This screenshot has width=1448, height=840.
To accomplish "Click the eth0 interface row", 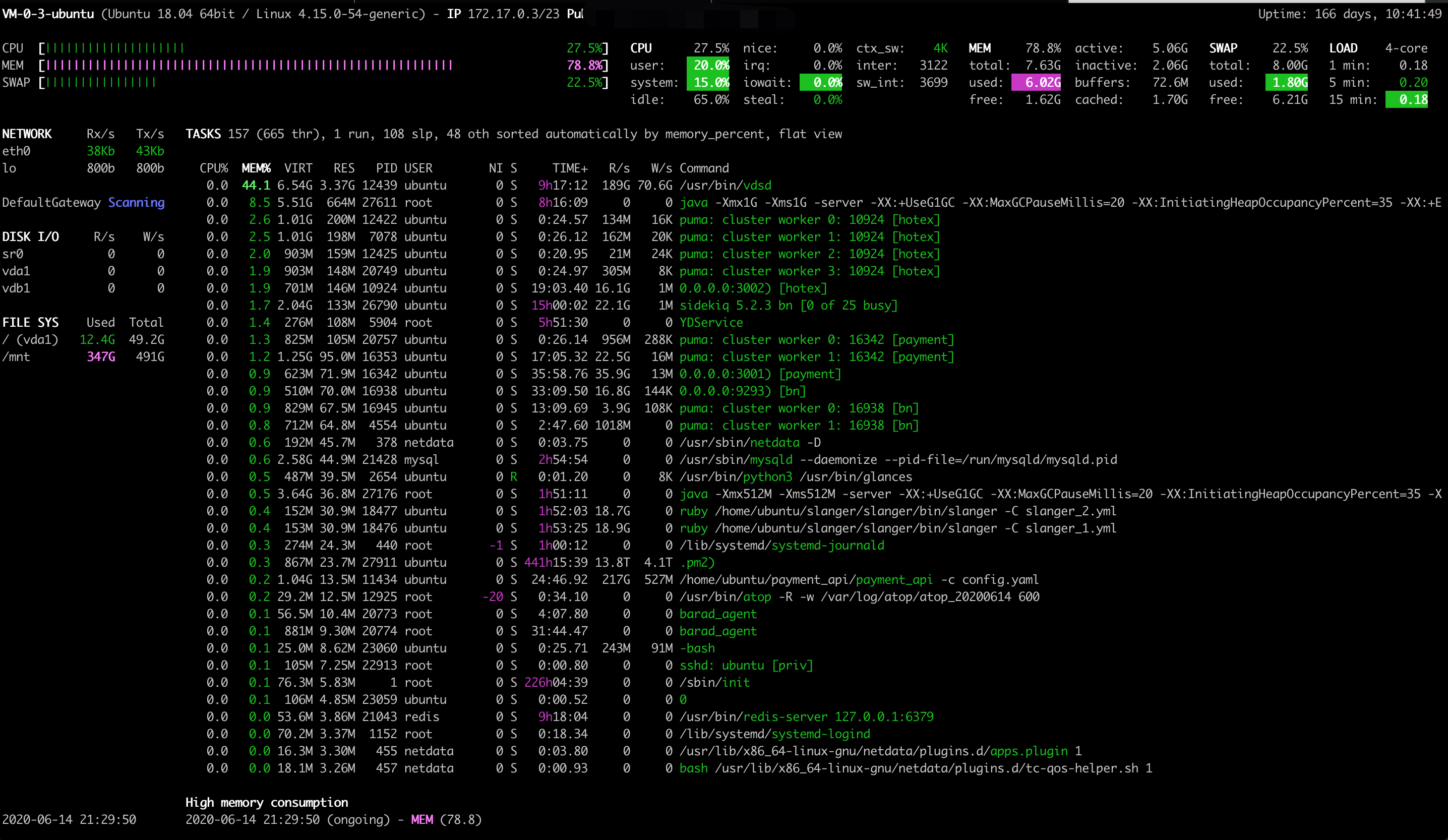I will (x=83, y=151).
